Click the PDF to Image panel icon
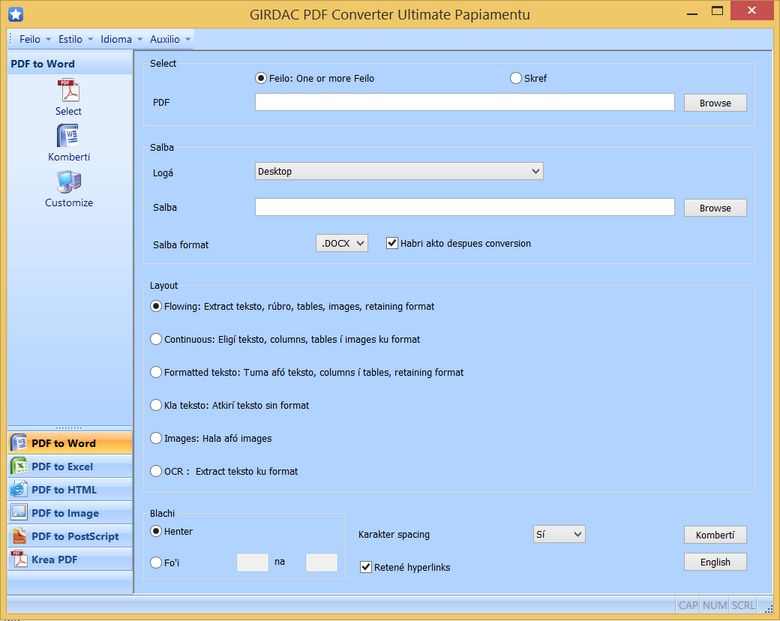The image size is (780, 621). pos(19,513)
